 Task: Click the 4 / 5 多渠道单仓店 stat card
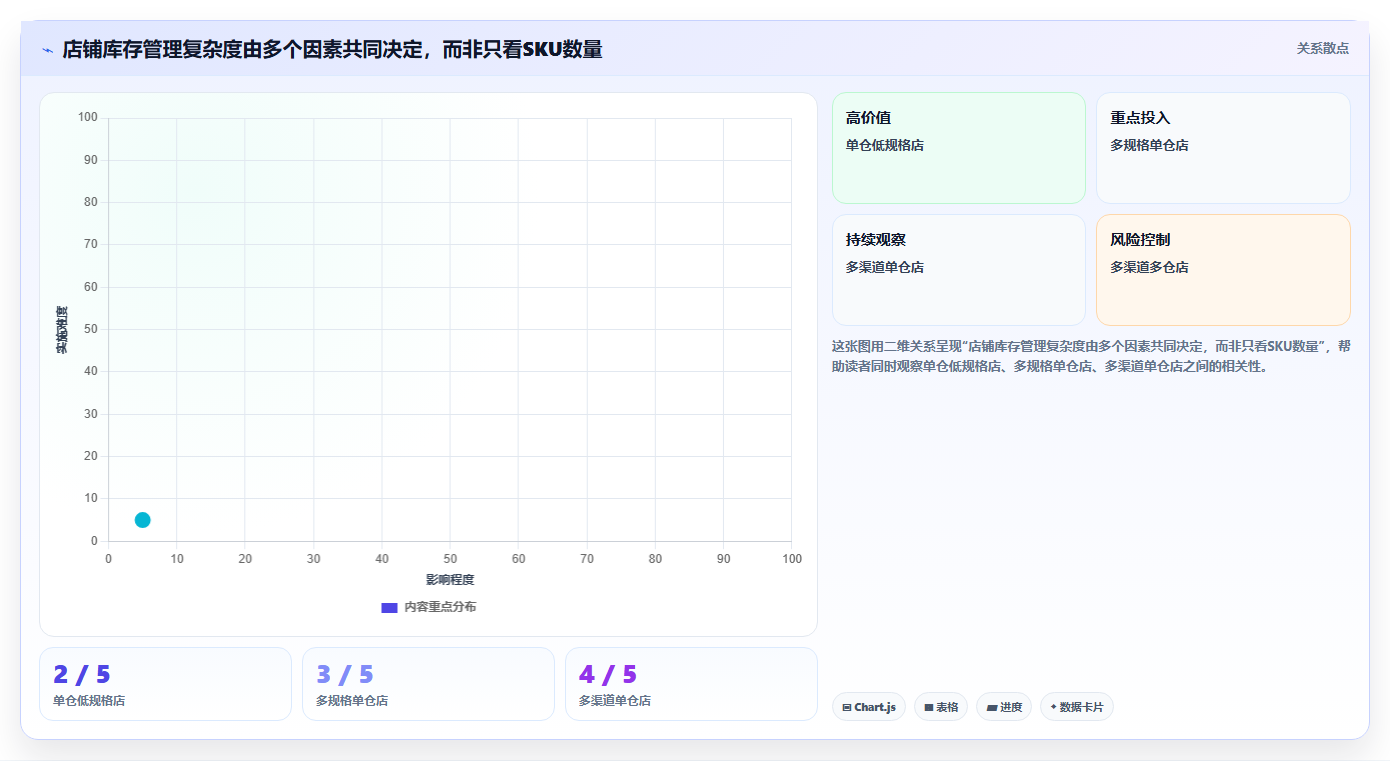(x=691, y=684)
